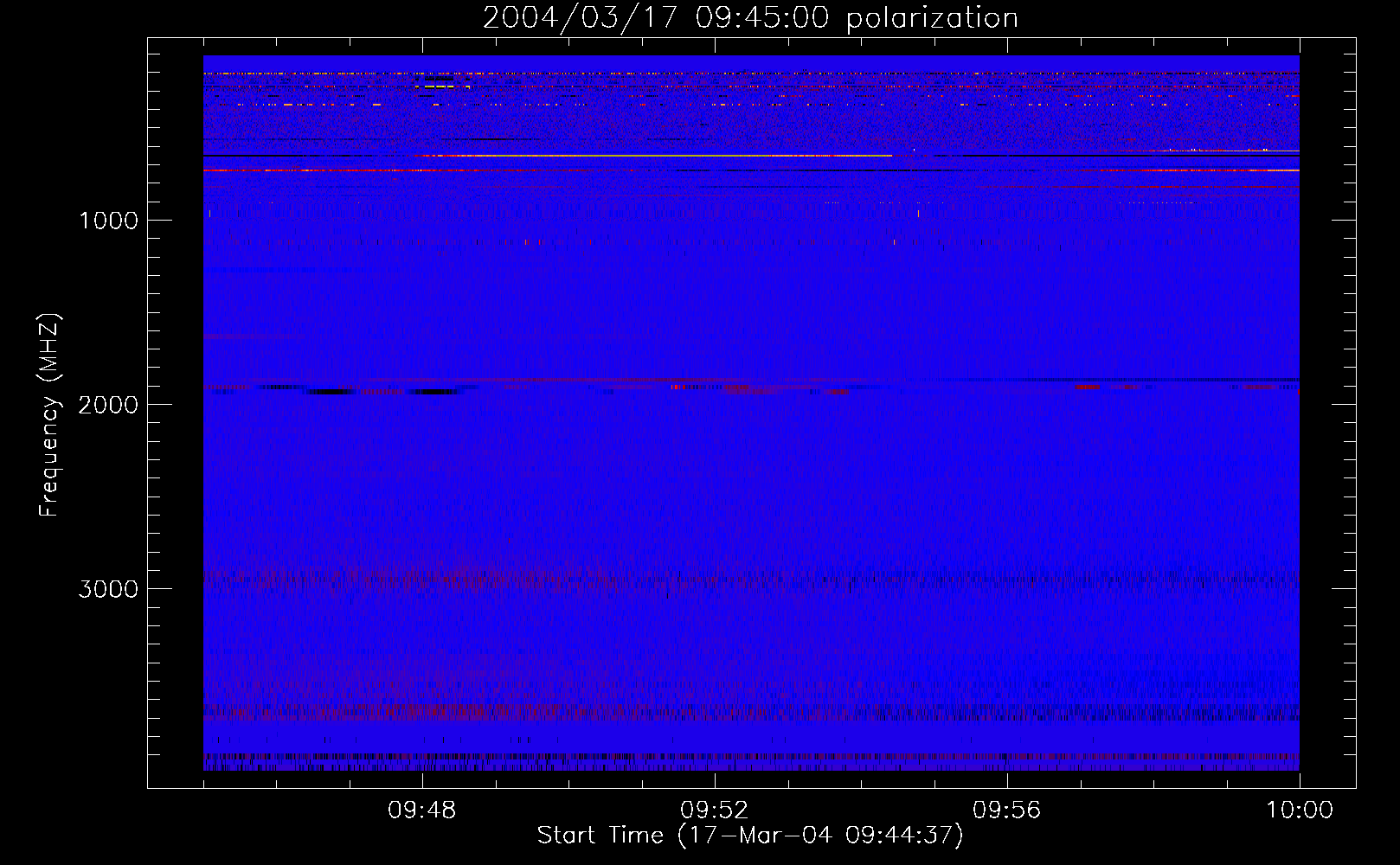Select the 'Start Time (17-Mar-04 09:44:37)' label
The image size is (1400, 865).
pos(750,836)
